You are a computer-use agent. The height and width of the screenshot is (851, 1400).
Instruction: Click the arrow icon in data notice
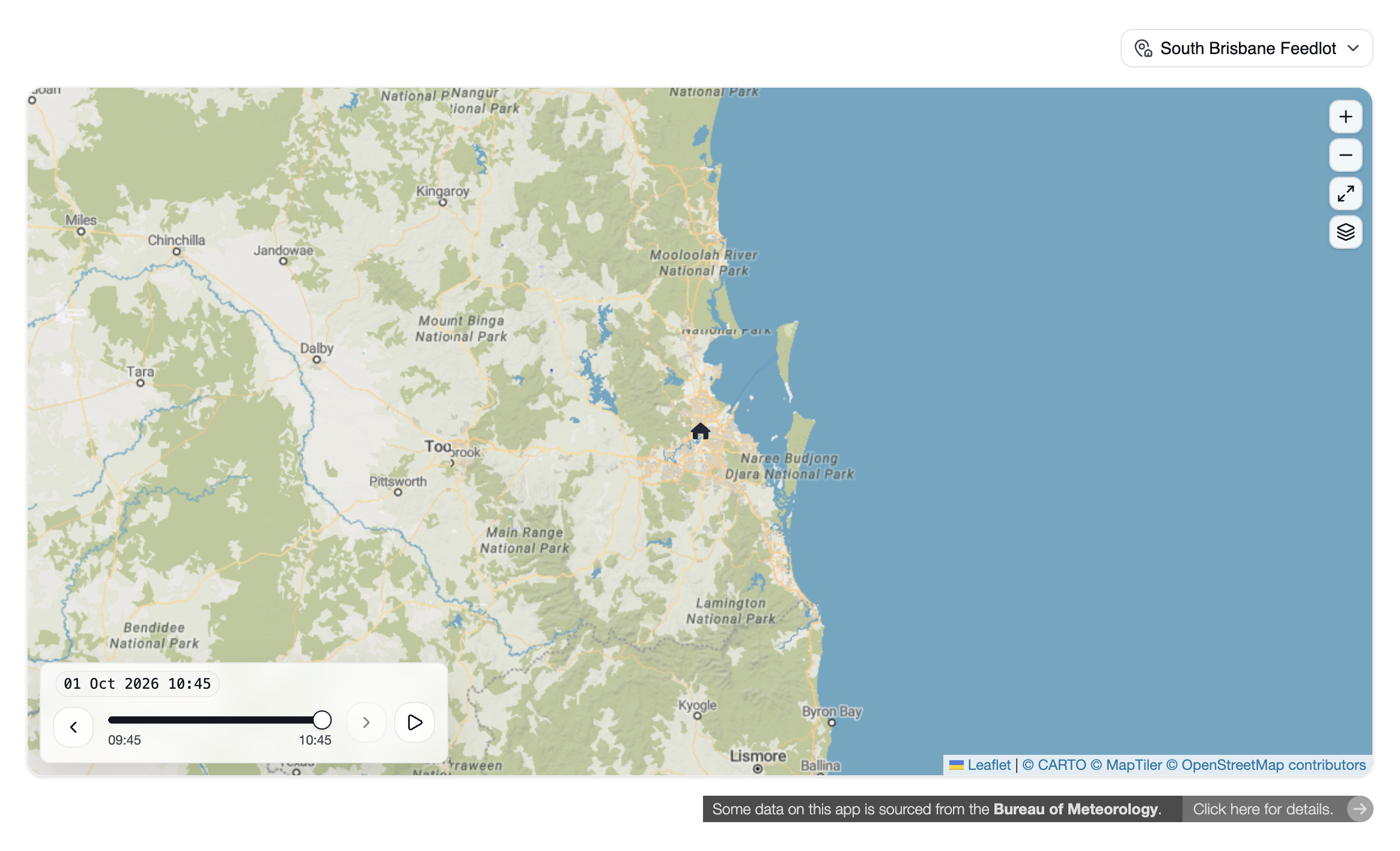click(1359, 809)
